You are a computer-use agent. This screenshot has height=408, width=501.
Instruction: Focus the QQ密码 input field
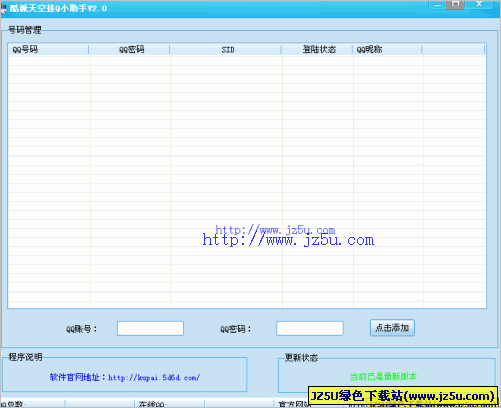(310, 328)
